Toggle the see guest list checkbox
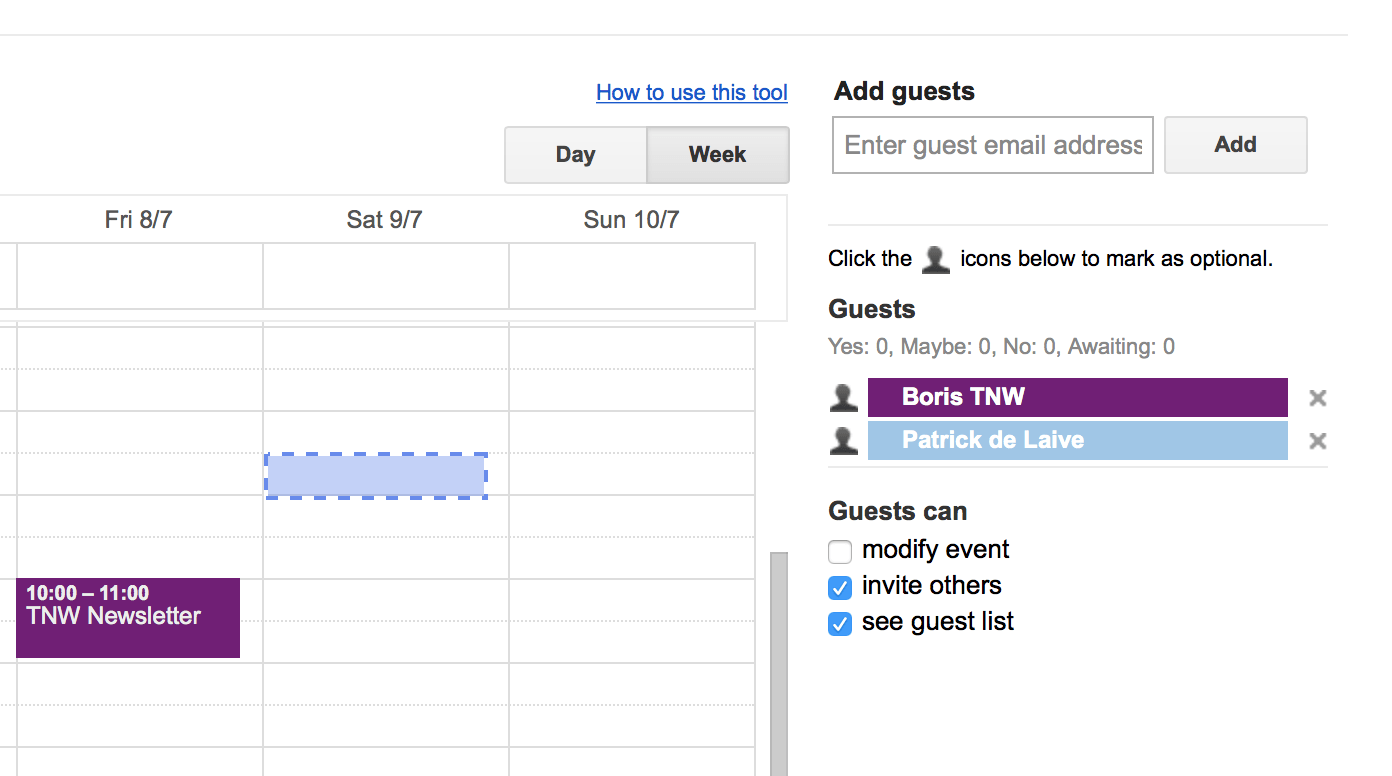The height and width of the screenshot is (776, 1392). 840,623
